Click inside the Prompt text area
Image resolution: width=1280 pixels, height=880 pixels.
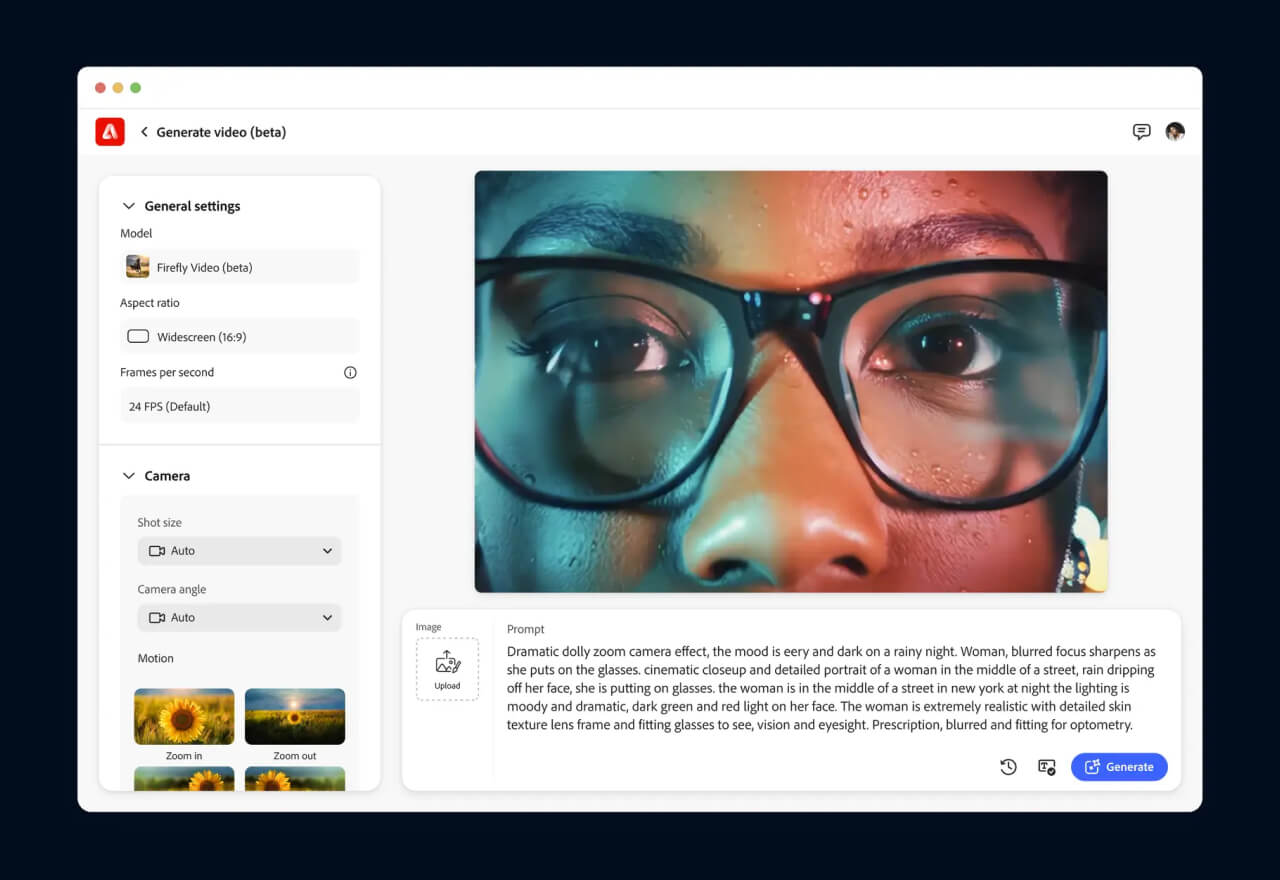tap(830, 688)
